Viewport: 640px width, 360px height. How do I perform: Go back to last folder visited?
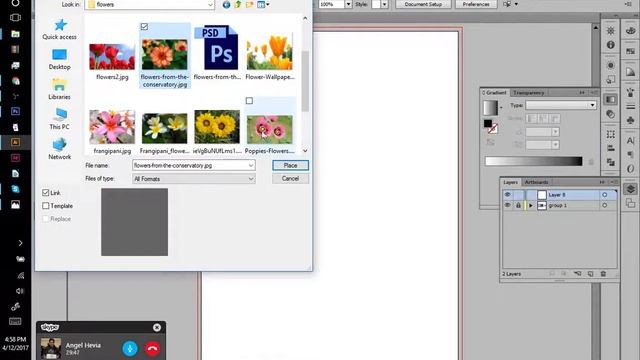click(x=226, y=4)
